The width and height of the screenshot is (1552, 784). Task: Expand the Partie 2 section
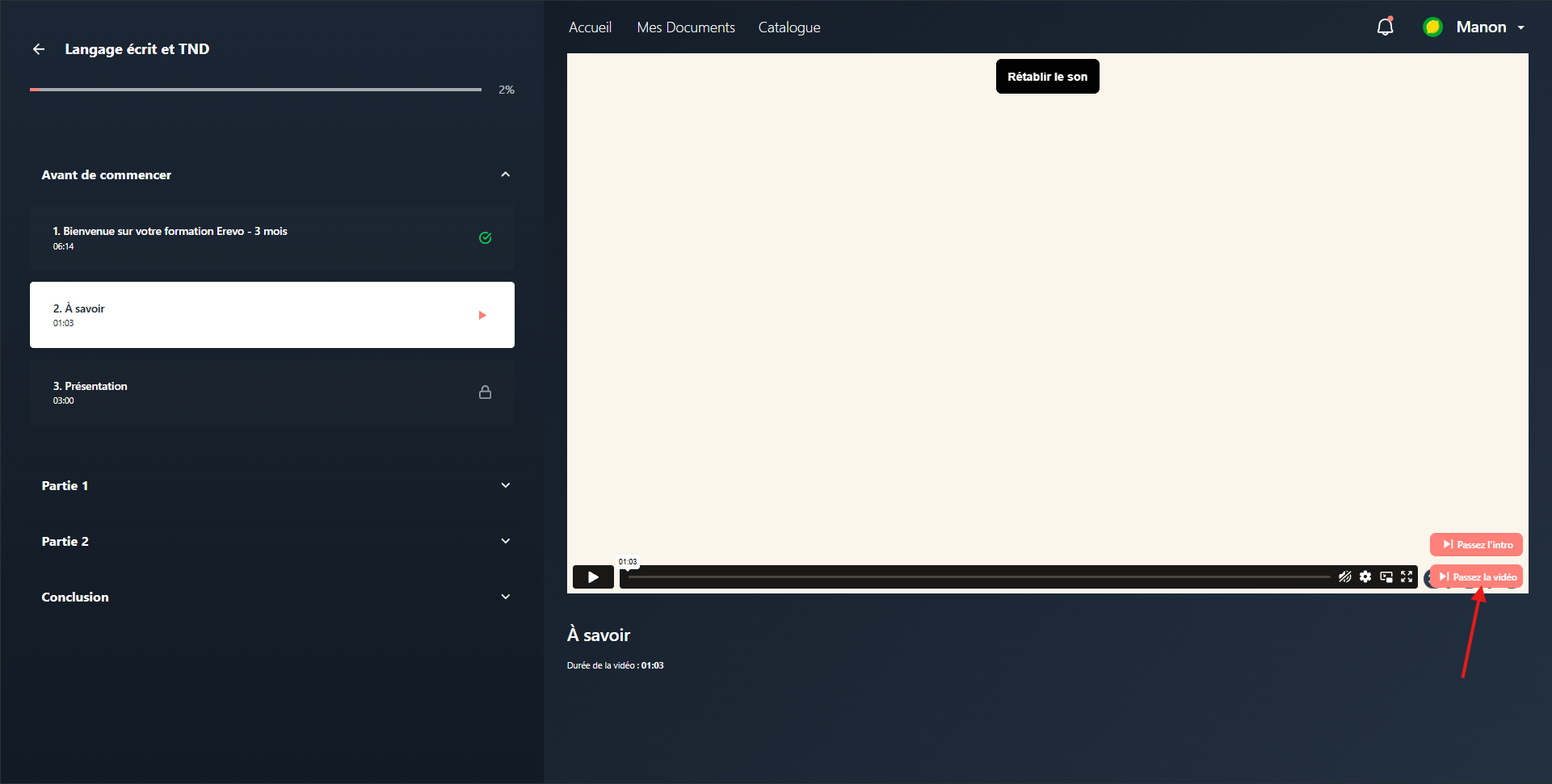506,541
